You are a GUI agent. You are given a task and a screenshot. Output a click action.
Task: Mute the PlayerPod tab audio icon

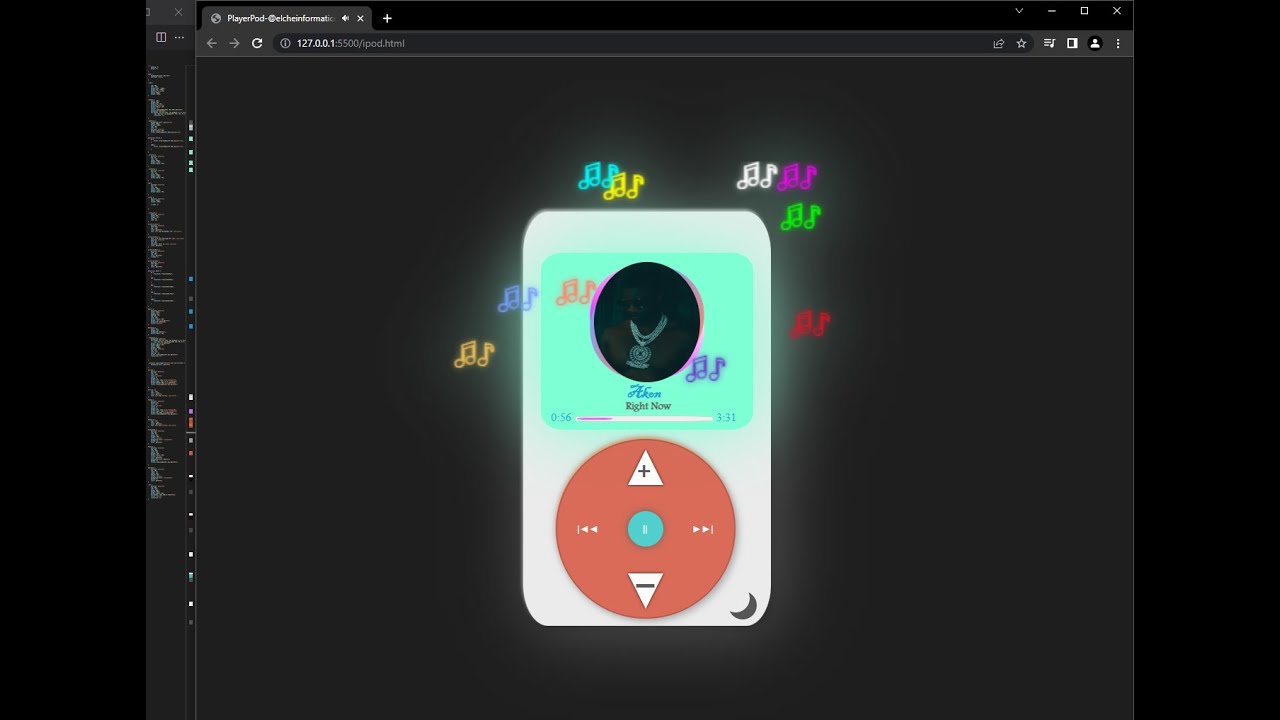345,18
